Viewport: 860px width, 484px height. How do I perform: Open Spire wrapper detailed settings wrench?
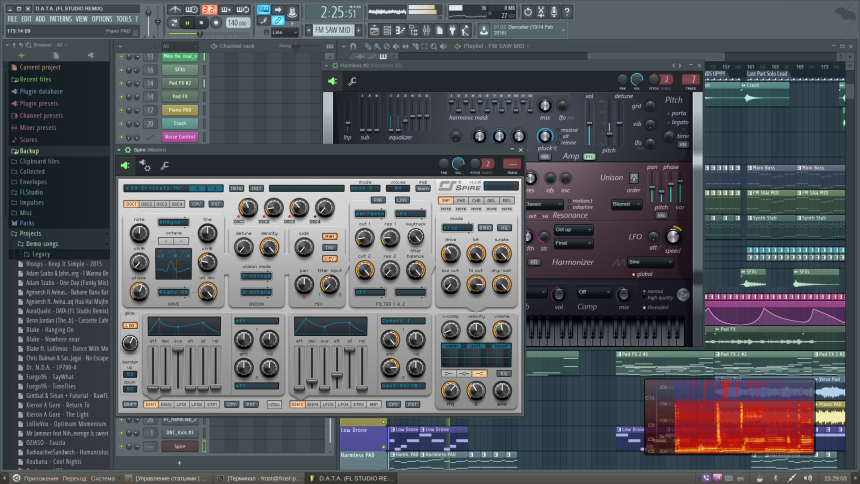click(165, 165)
